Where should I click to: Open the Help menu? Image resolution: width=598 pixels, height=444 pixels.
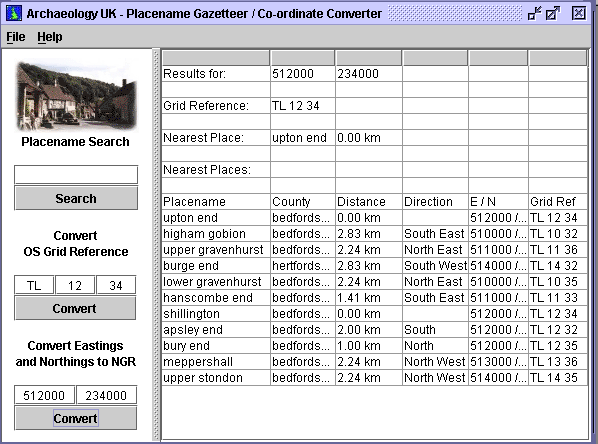[x=50, y=37]
